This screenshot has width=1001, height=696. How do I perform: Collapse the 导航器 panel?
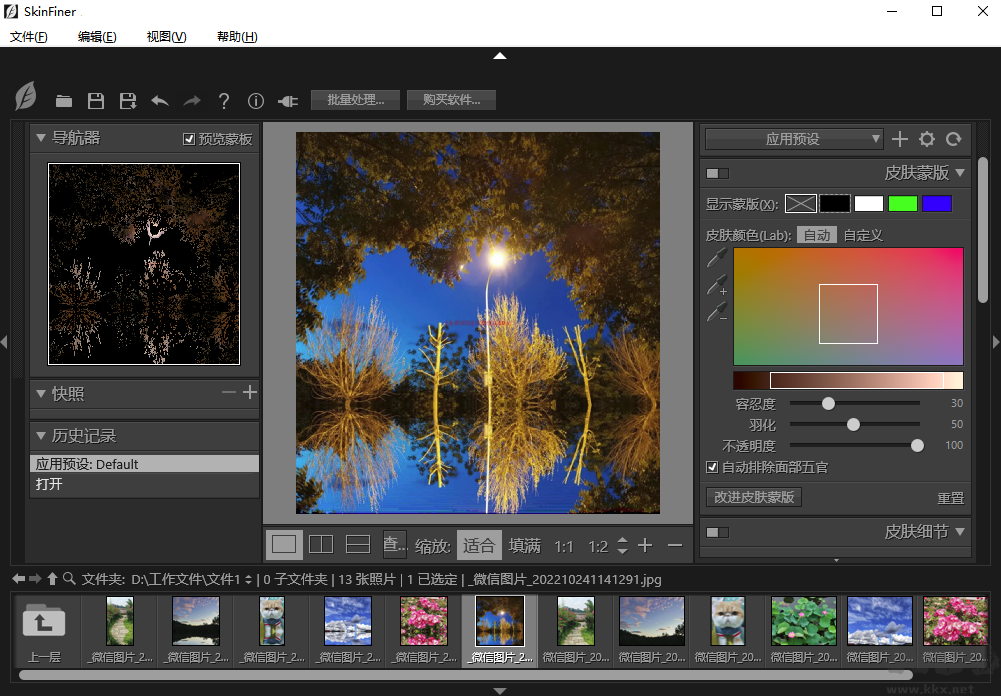point(41,138)
